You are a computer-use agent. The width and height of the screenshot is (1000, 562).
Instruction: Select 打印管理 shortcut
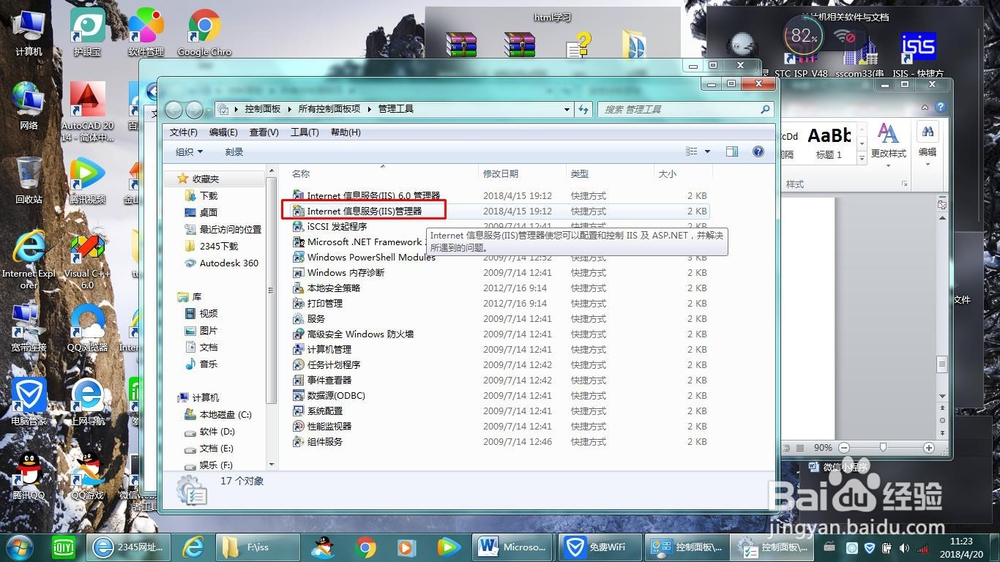coord(318,303)
